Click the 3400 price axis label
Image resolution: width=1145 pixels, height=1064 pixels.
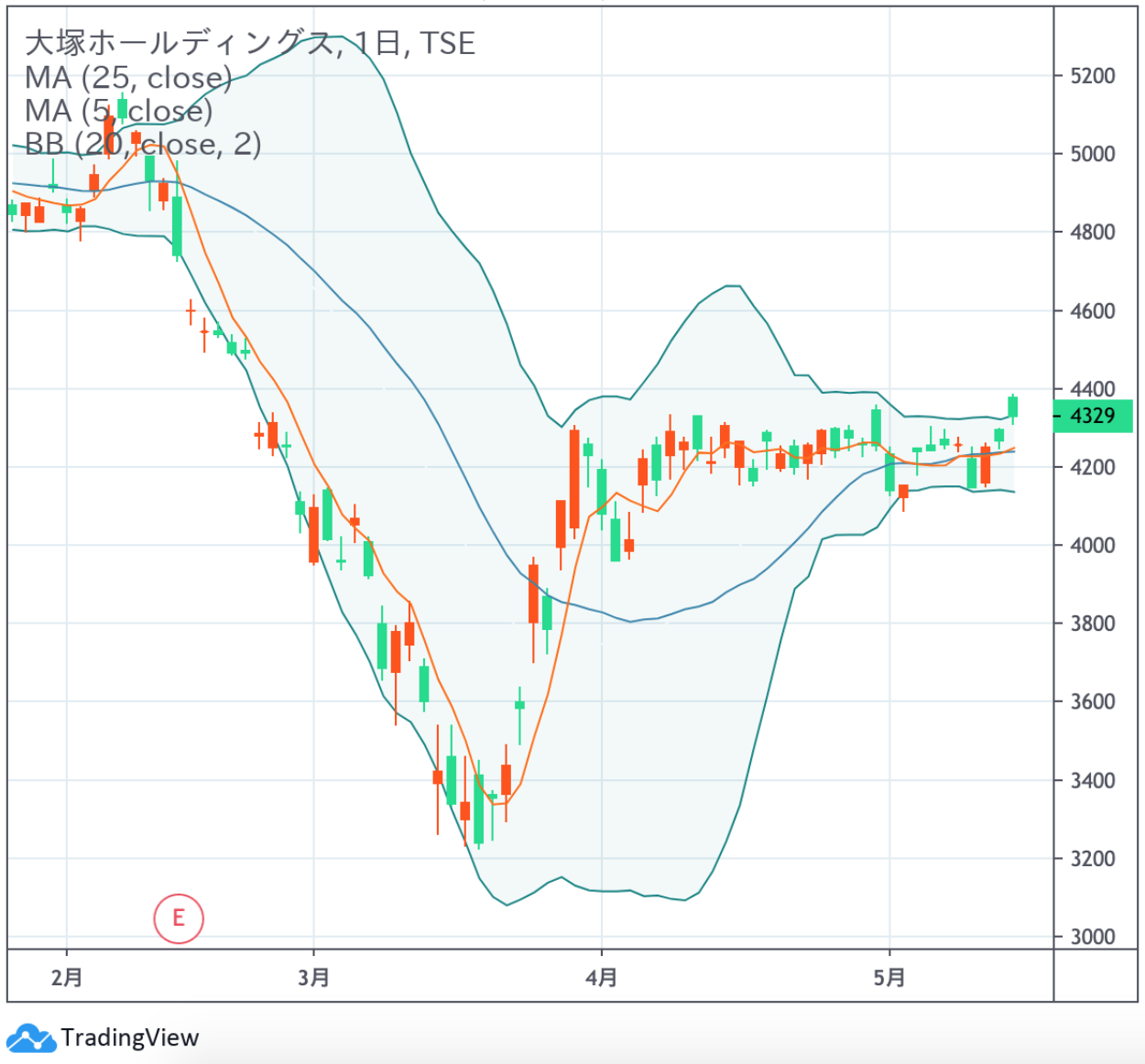pyautogui.click(x=1093, y=781)
